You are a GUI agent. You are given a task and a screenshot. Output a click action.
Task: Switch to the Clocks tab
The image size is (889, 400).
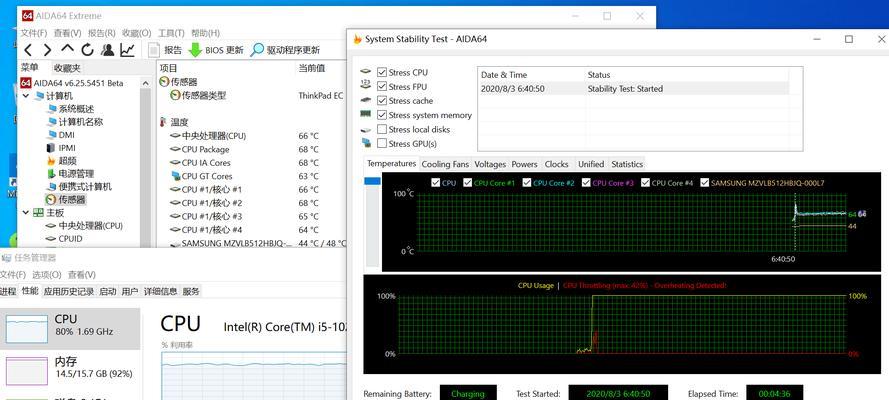(x=556, y=164)
